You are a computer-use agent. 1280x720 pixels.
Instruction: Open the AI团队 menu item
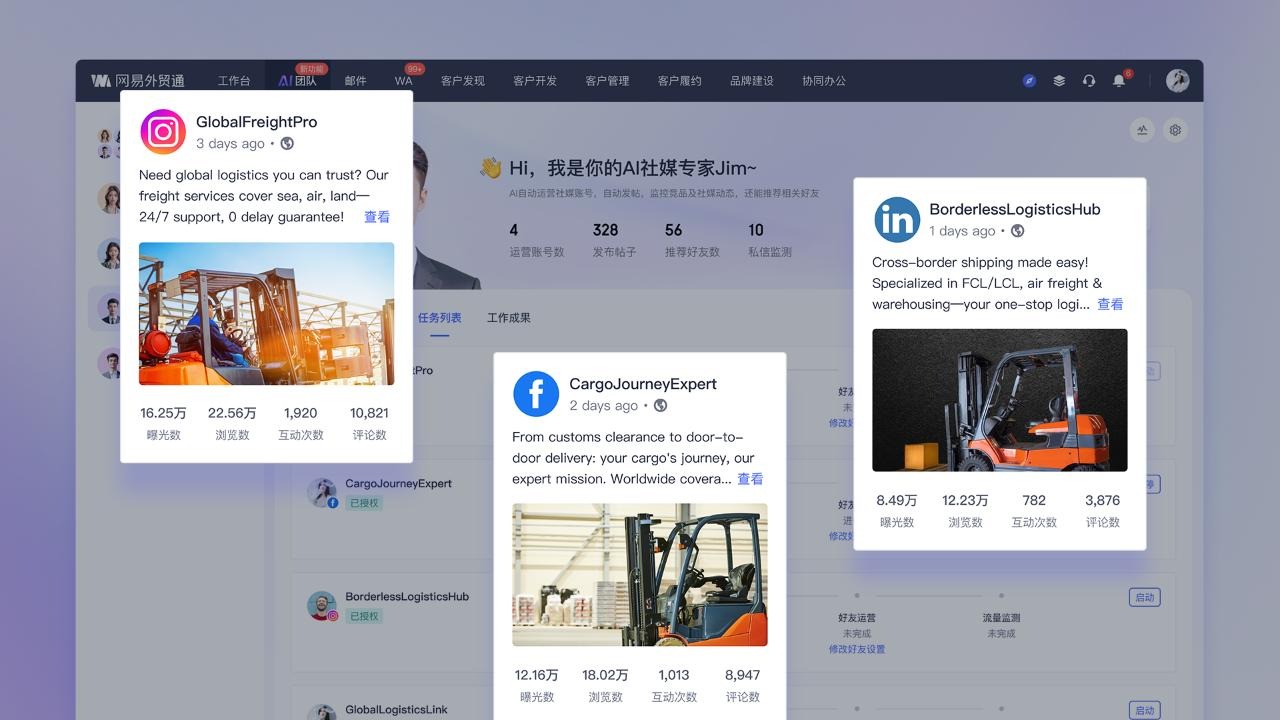(x=297, y=81)
